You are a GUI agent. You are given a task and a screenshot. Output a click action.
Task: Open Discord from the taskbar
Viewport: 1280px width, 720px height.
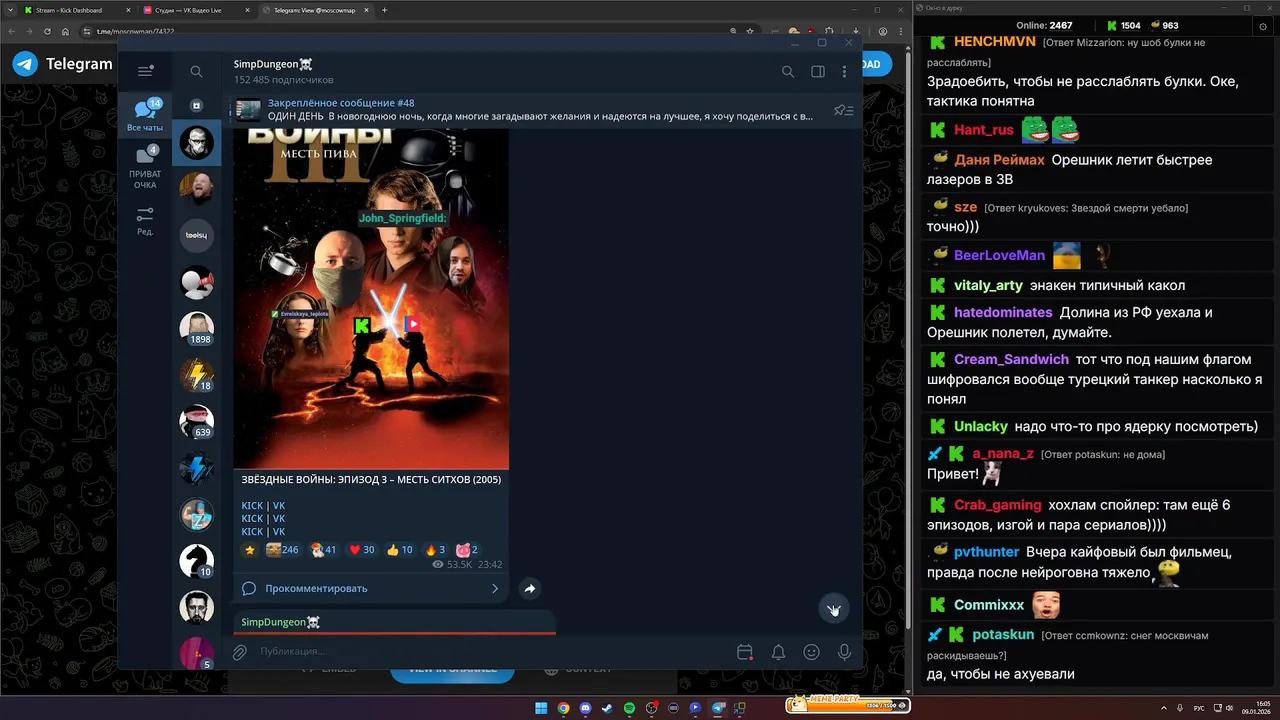pyautogui.click(x=585, y=708)
